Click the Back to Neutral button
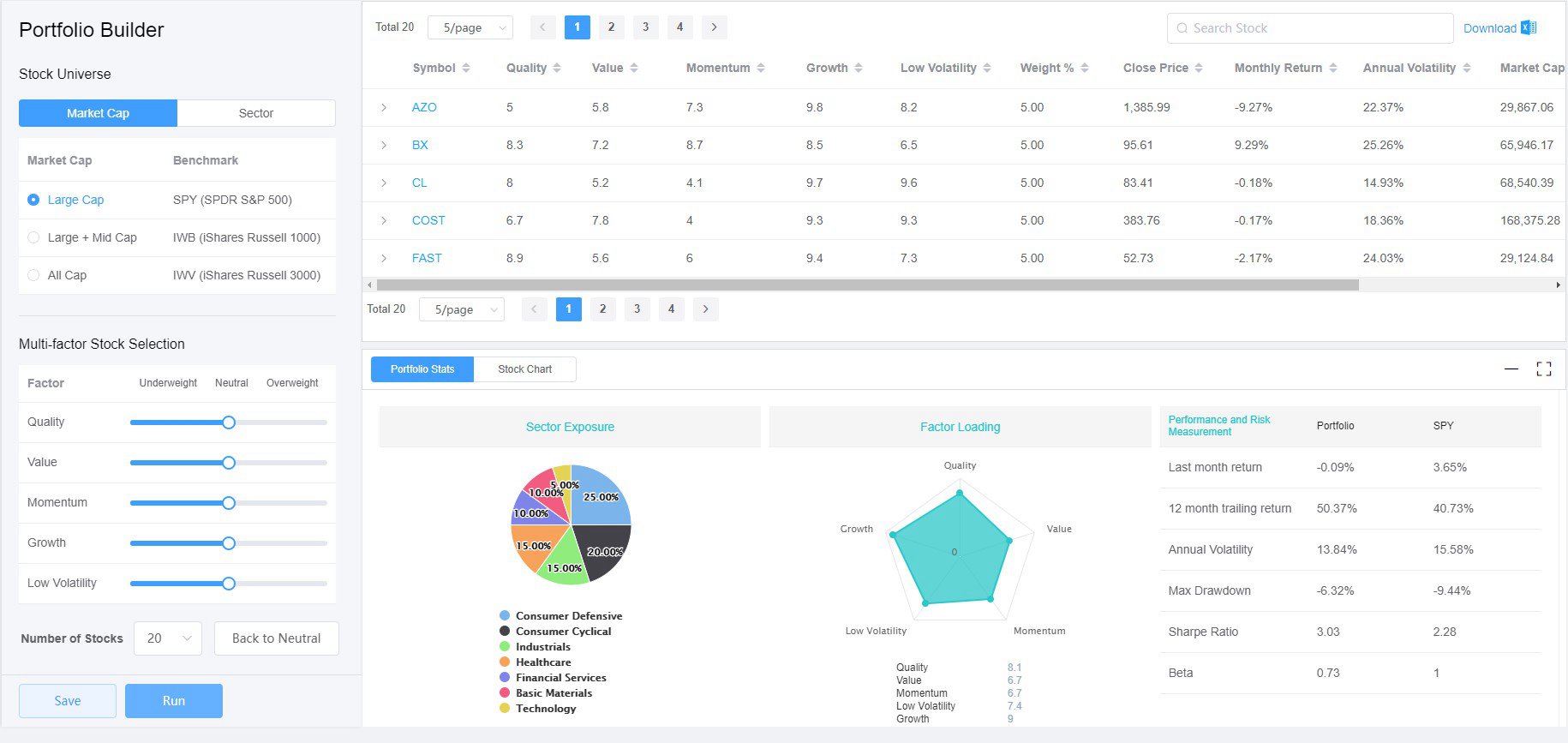This screenshot has width=1568, height=743. click(276, 638)
